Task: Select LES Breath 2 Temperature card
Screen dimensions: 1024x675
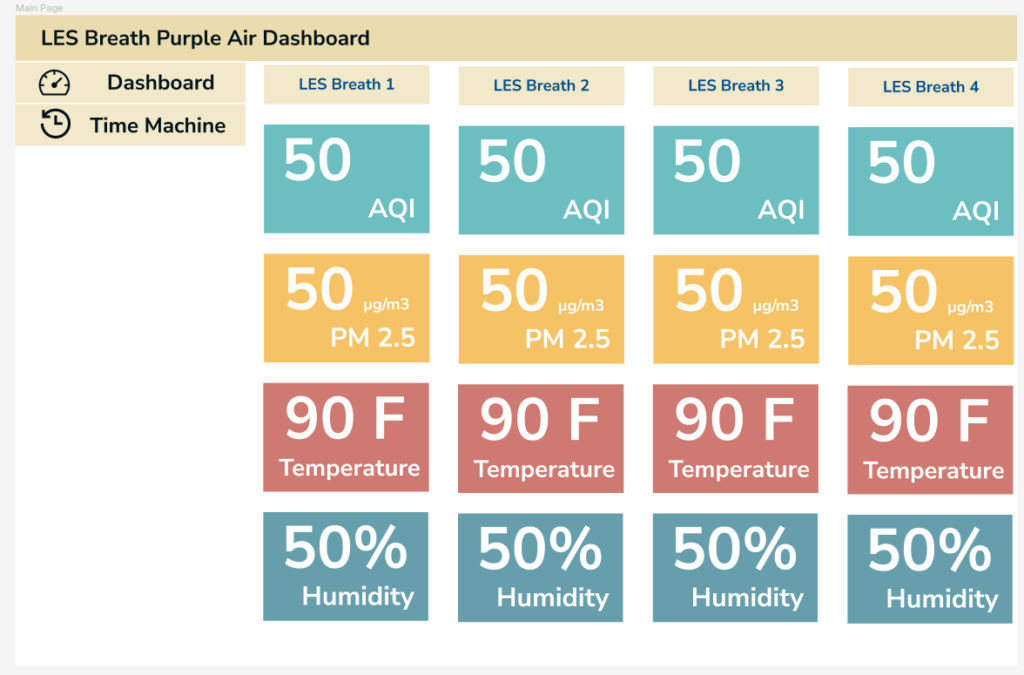Action: coord(541,439)
